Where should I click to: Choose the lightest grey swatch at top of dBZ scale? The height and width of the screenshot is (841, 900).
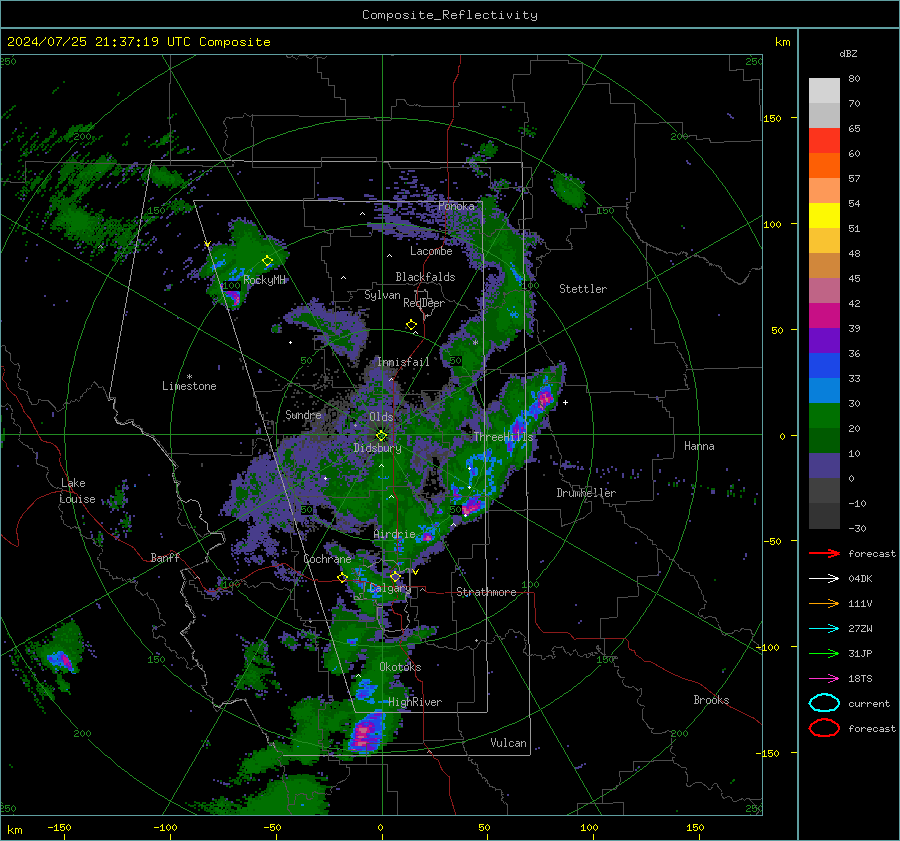click(x=824, y=91)
